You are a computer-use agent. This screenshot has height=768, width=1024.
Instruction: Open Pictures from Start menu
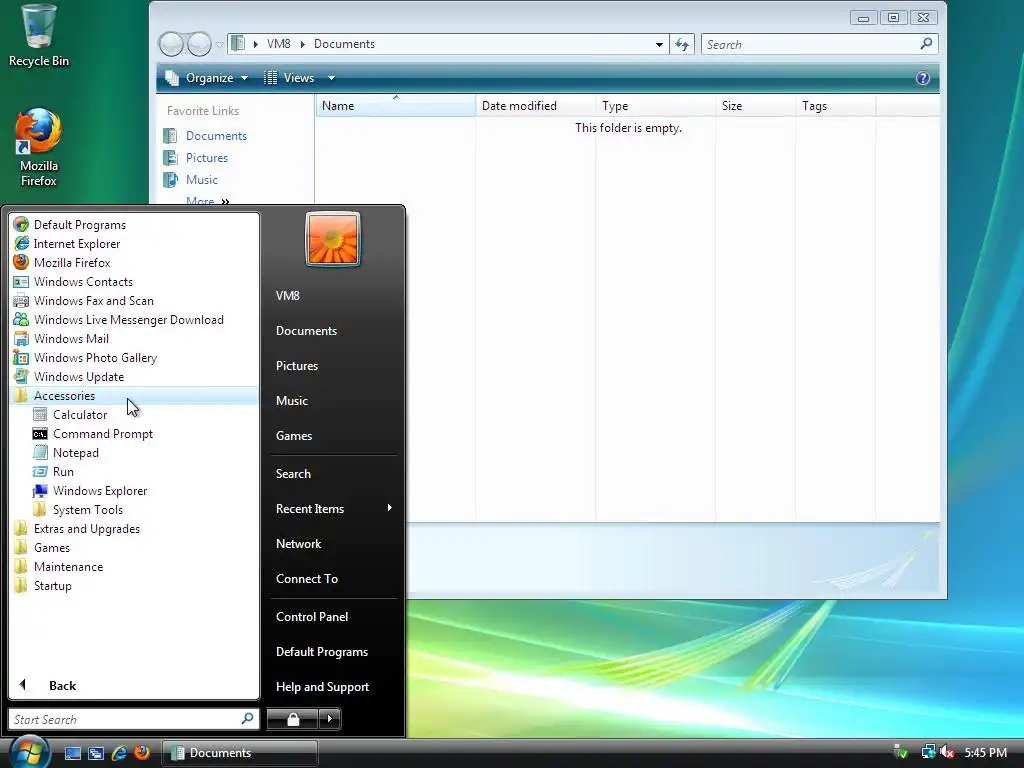(296, 366)
